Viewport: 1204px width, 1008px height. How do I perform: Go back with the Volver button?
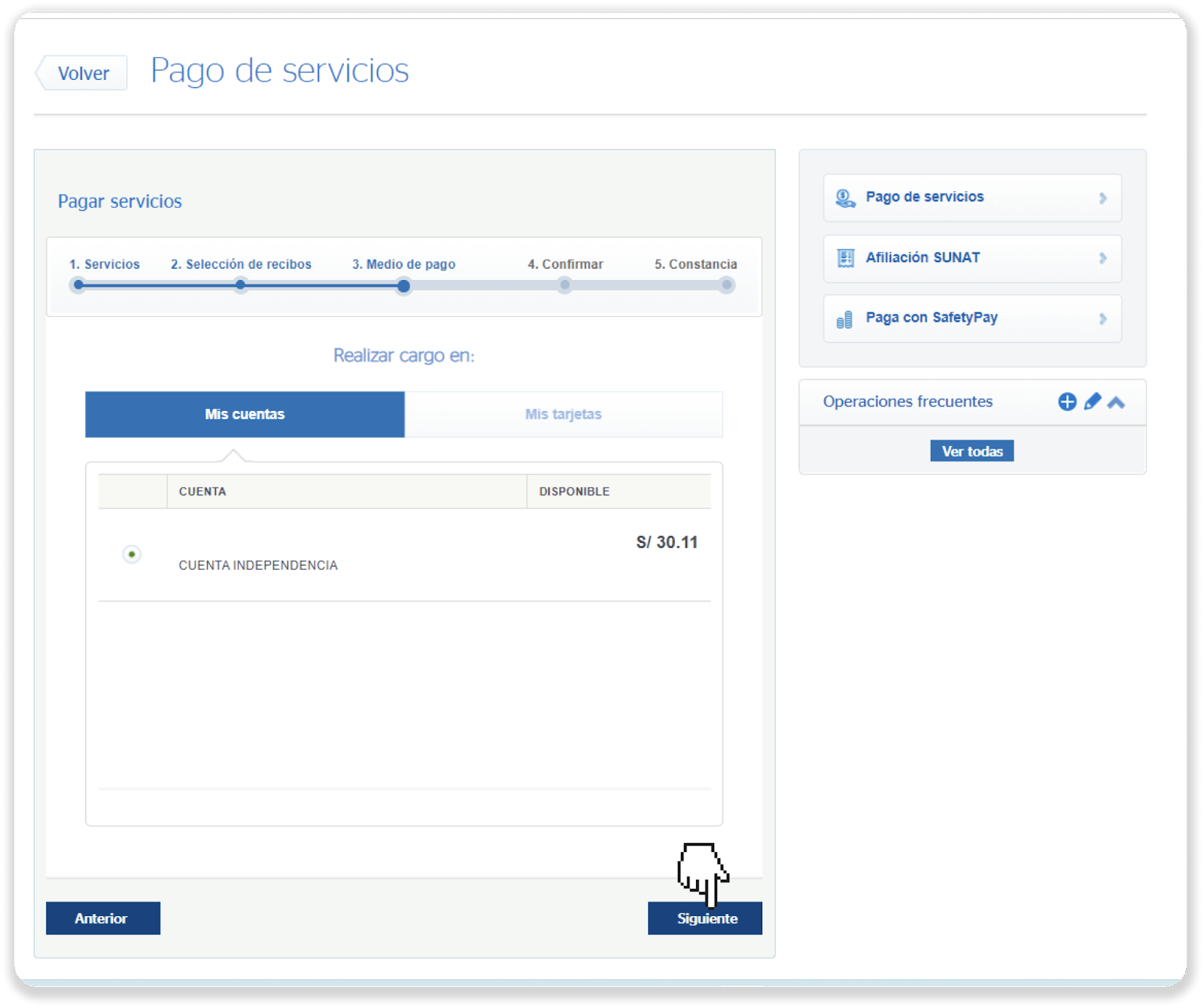[83, 73]
